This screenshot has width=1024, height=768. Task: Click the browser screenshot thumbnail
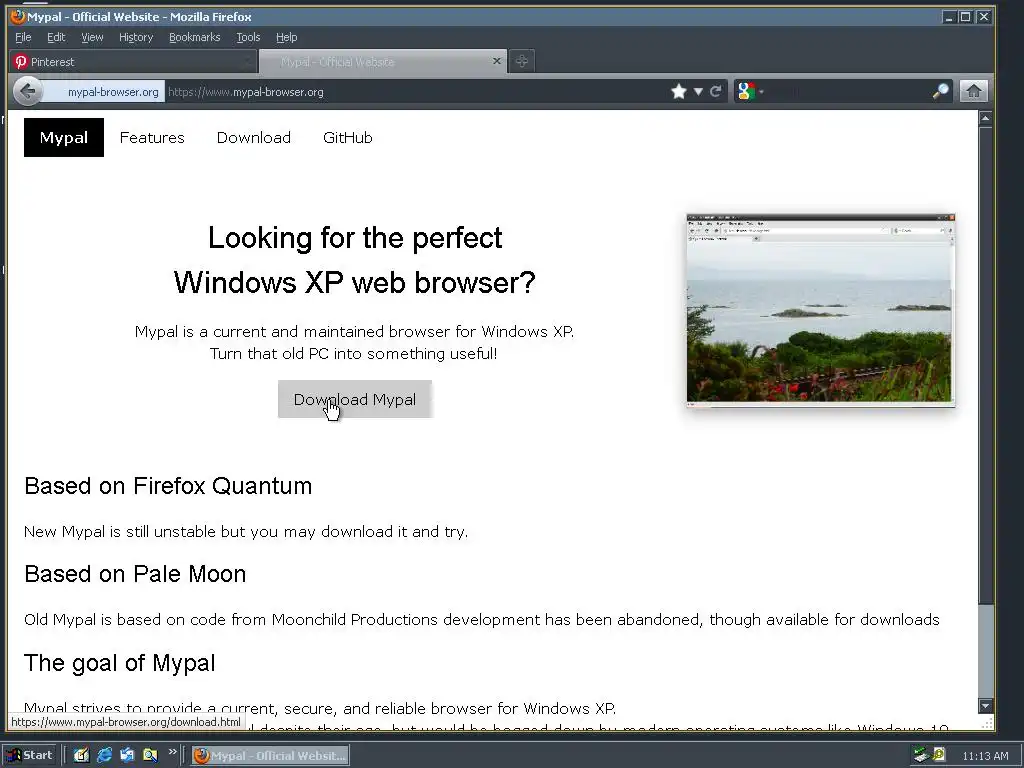coord(821,310)
